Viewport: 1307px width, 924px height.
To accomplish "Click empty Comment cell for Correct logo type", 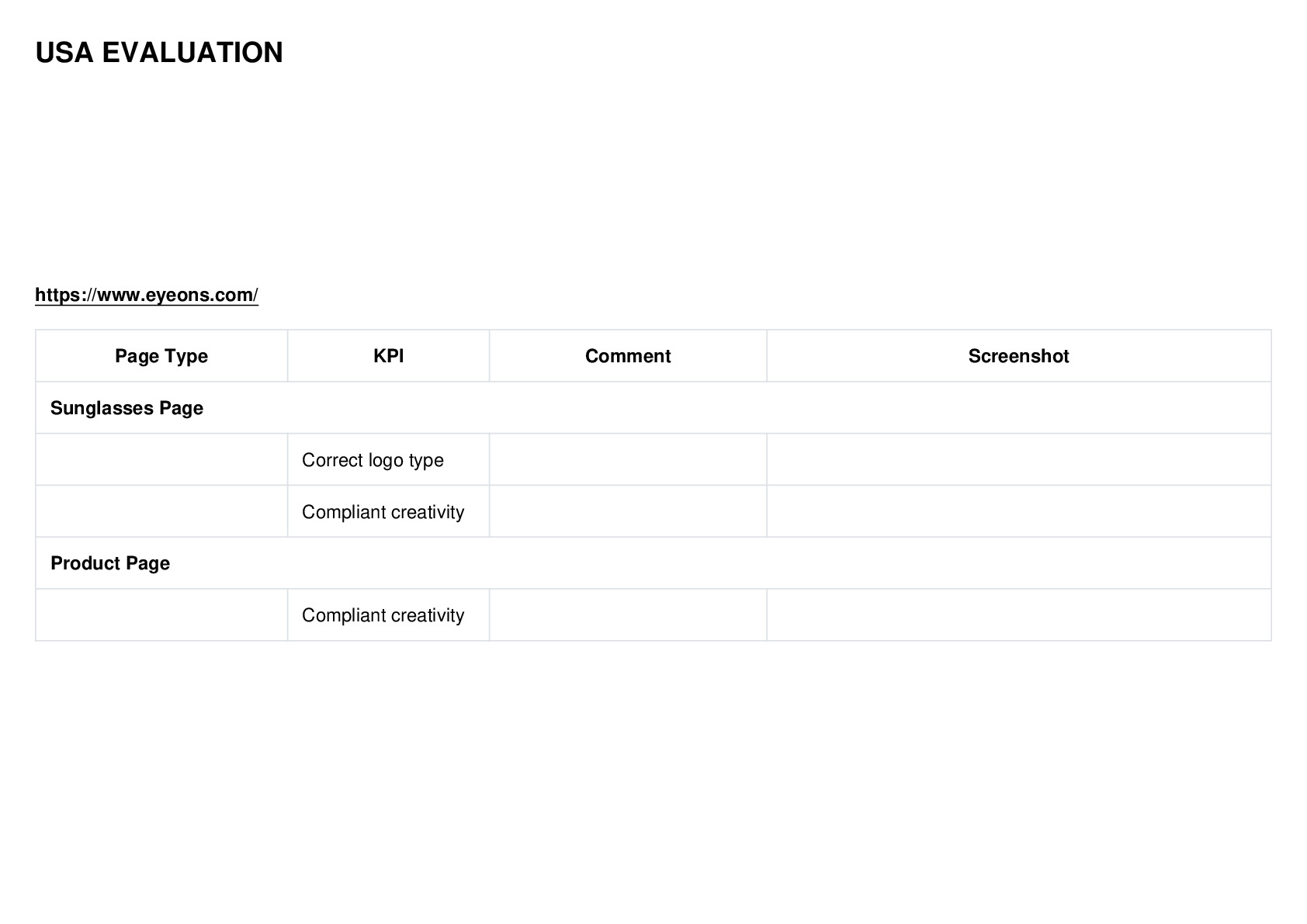I will pyautogui.click(x=628, y=460).
